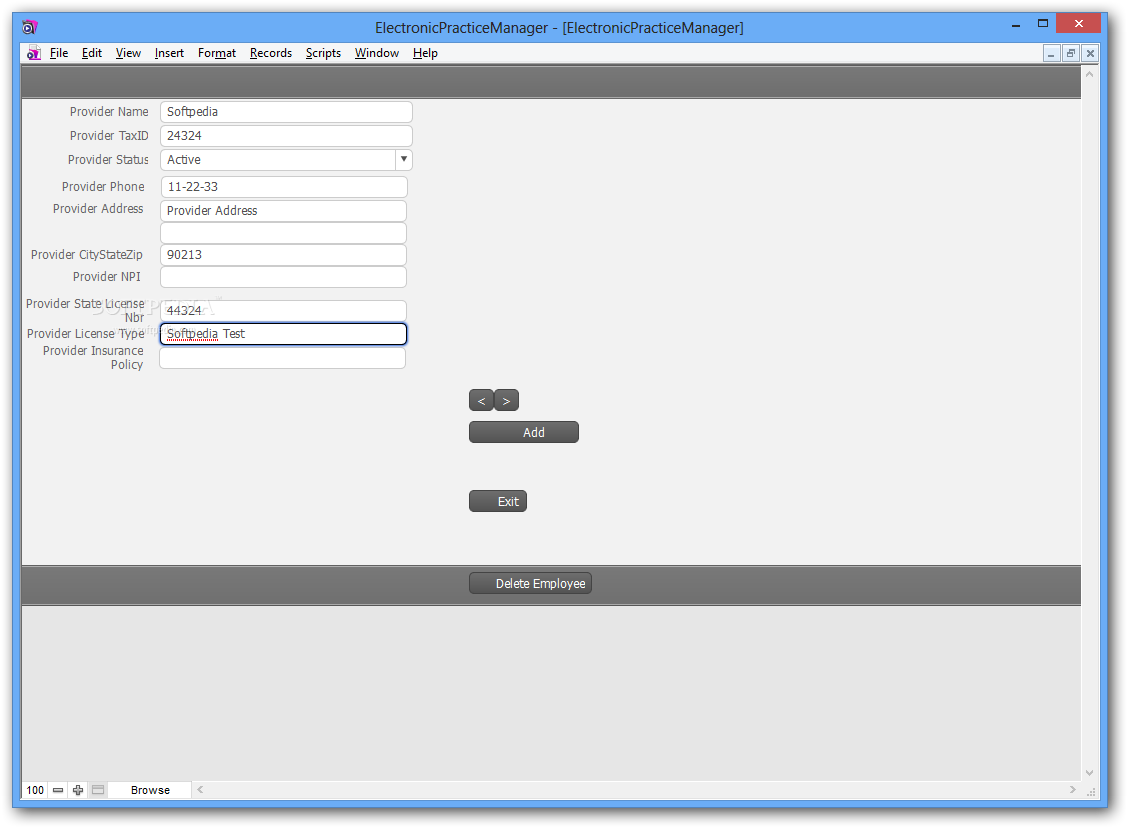The image size is (1128, 828).
Task: Minimize the inner document window
Action: (x=1052, y=53)
